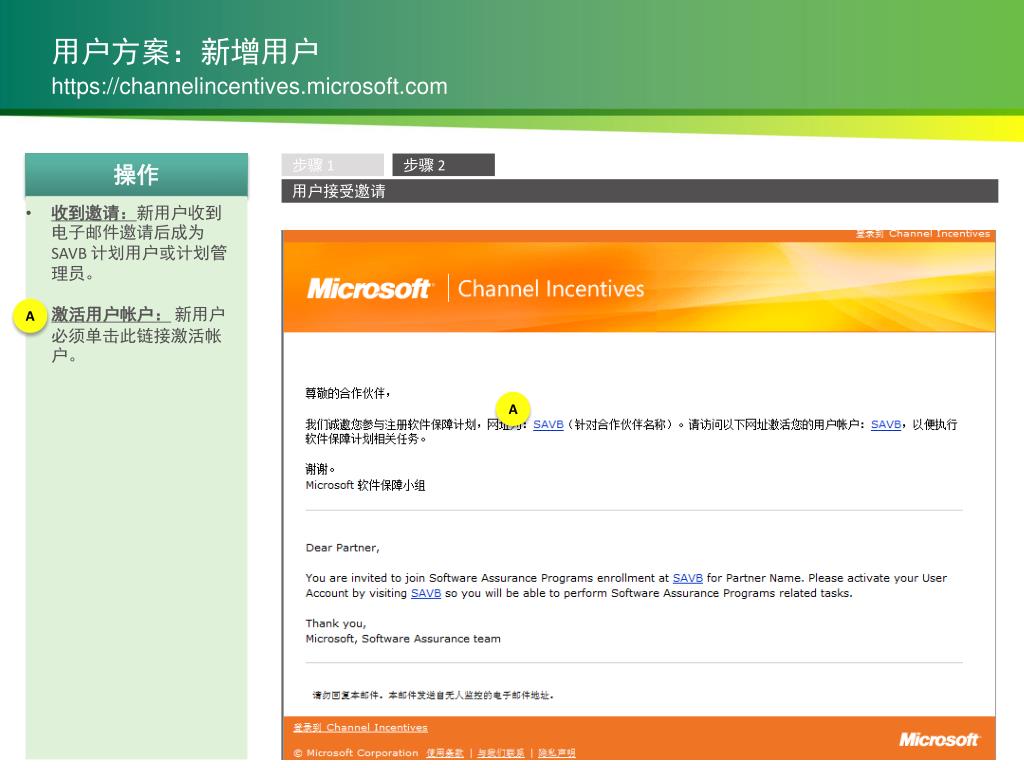Click the top-right 登录到 Channel Incentives link
Image resolution: width=1024 pixels, height=768 pixels.
click(923, 234)
